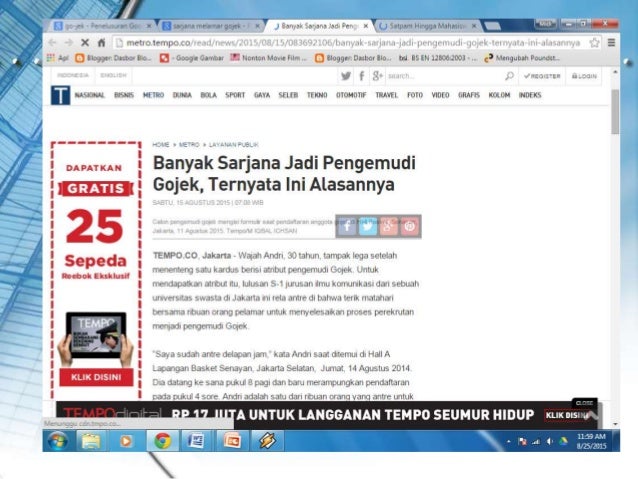Open the browser home page icon

[x=101, y=42]
